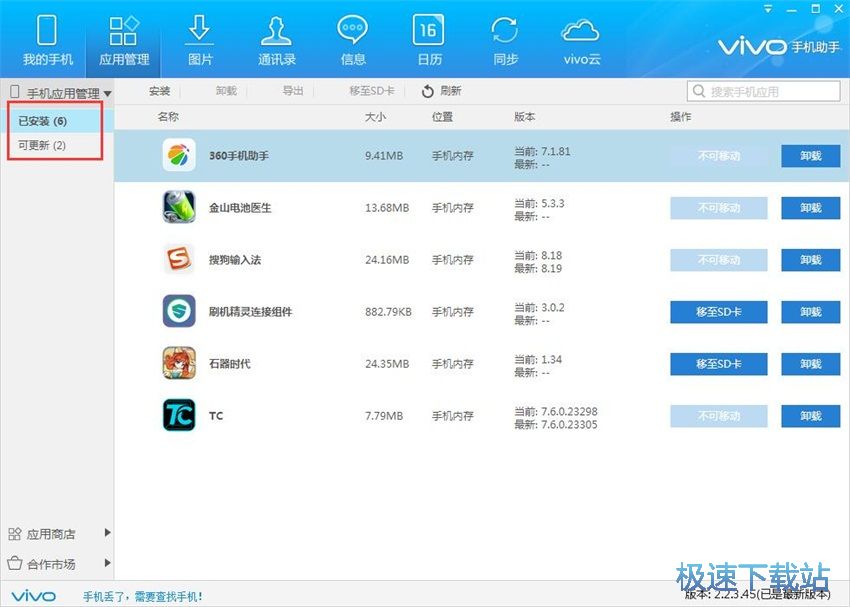The width and height of the screenshot is (850, 607).
Task: Click 不可移动 button for 360手机助手
Action: pos(719,156)
